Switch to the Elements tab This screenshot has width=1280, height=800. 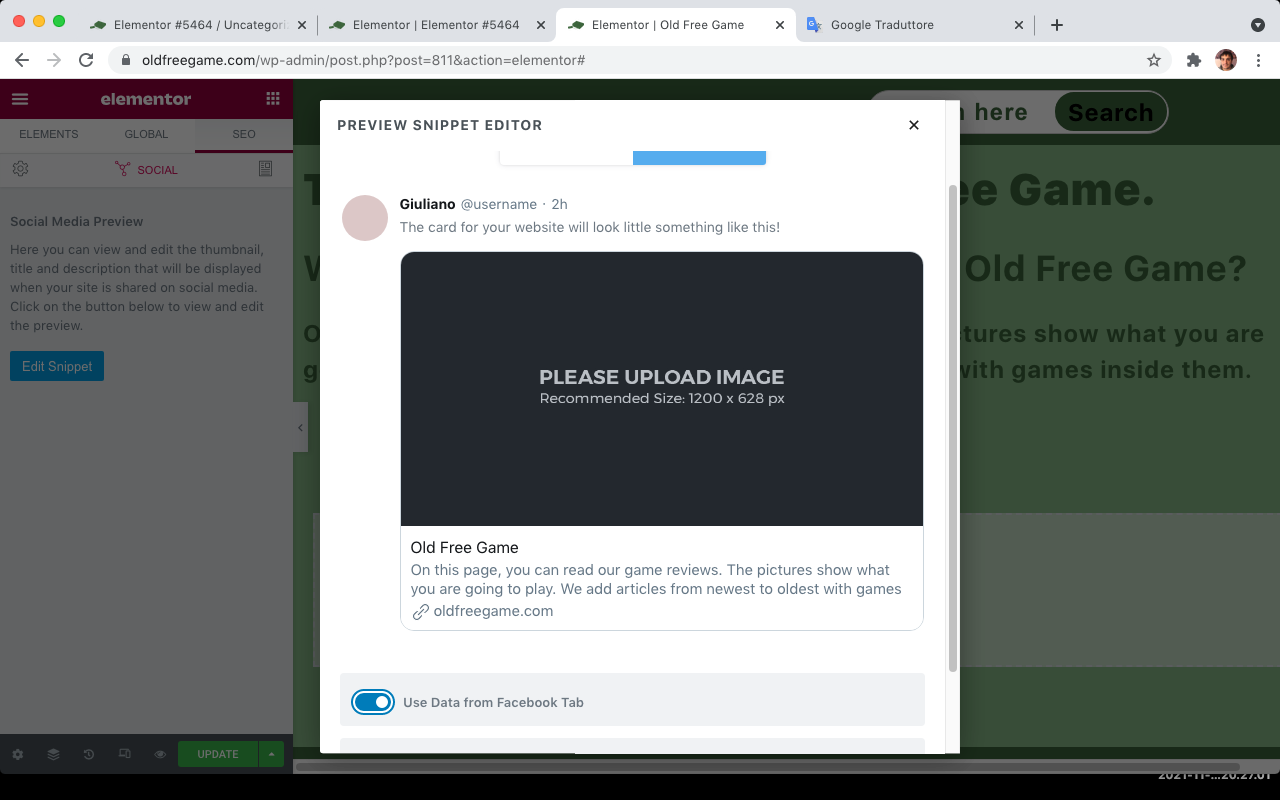[49, 134]
